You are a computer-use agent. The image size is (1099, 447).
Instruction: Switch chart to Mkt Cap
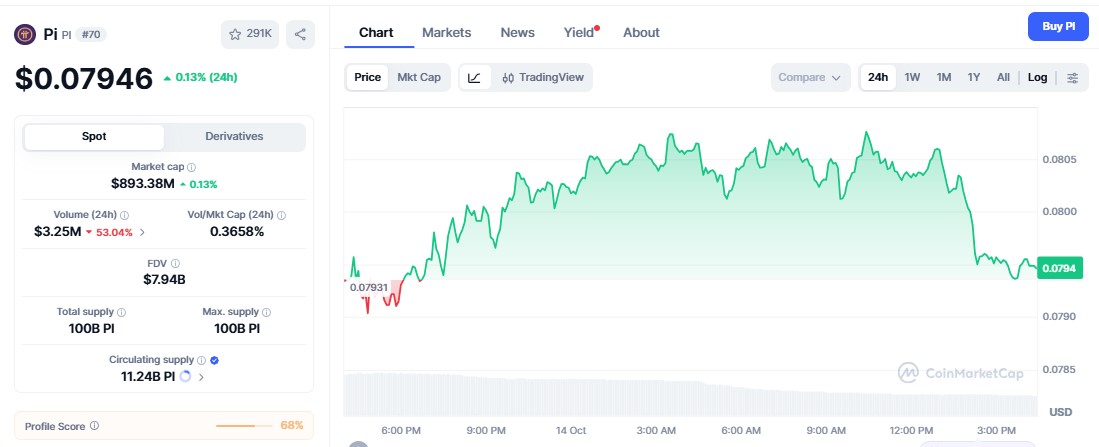point(419,78)
